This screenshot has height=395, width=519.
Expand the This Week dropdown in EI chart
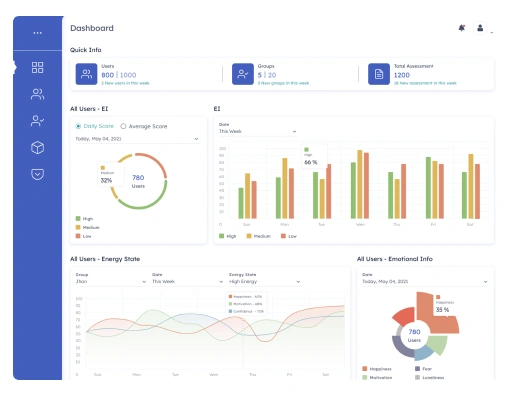click(x=257, y=131)
